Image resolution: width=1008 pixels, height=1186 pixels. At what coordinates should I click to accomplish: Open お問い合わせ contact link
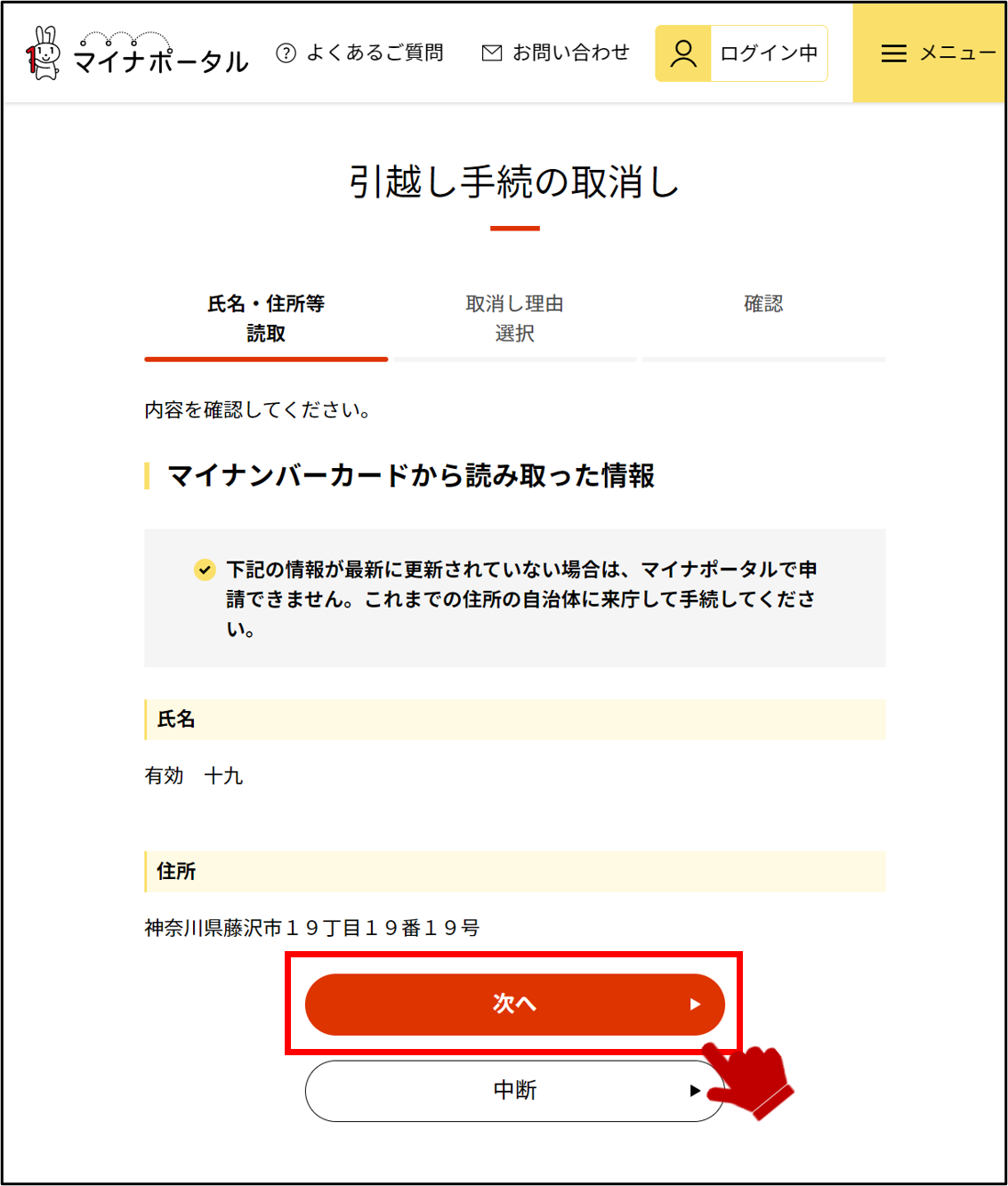[570, 53]
